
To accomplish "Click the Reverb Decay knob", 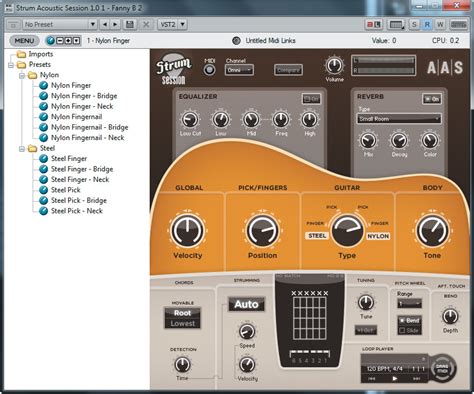I will coord(399,141).
